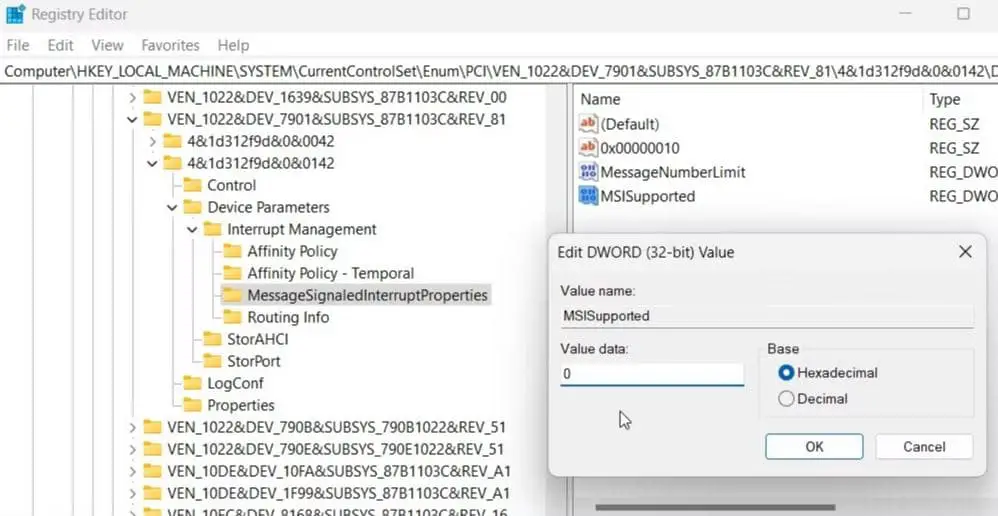Collapse the Device Parameters chevron

[172, 207]
